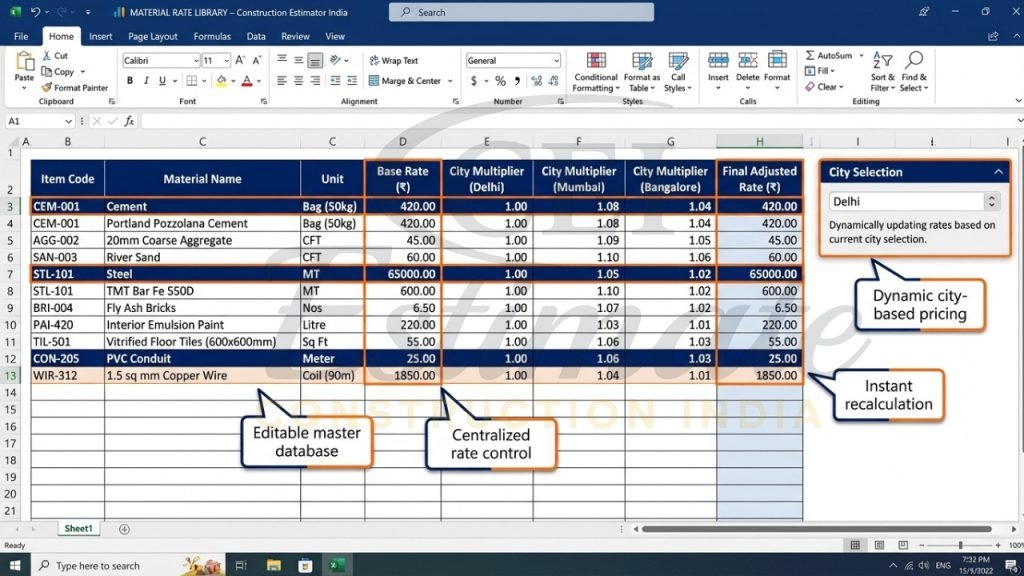Toggle align text left
Image resolution: width=1024 pixels, height=576 pixels.
(281, 80)
